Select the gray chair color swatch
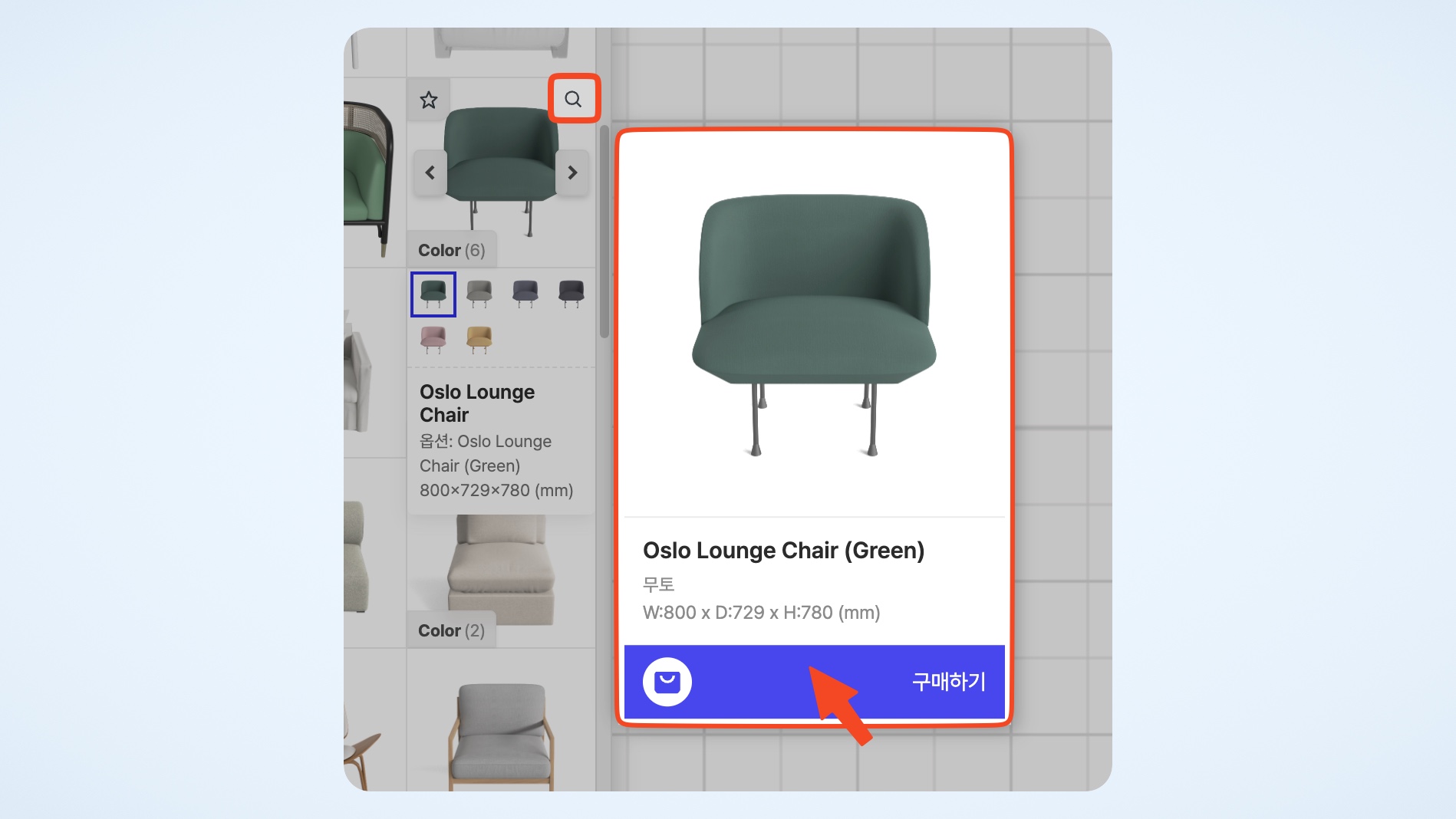This screenshot has width=1456, height=819. coord(479,294)
